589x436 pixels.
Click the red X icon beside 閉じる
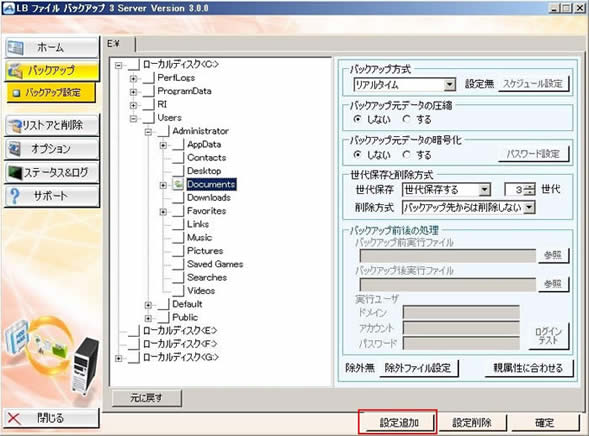click(x=15, y=418)
